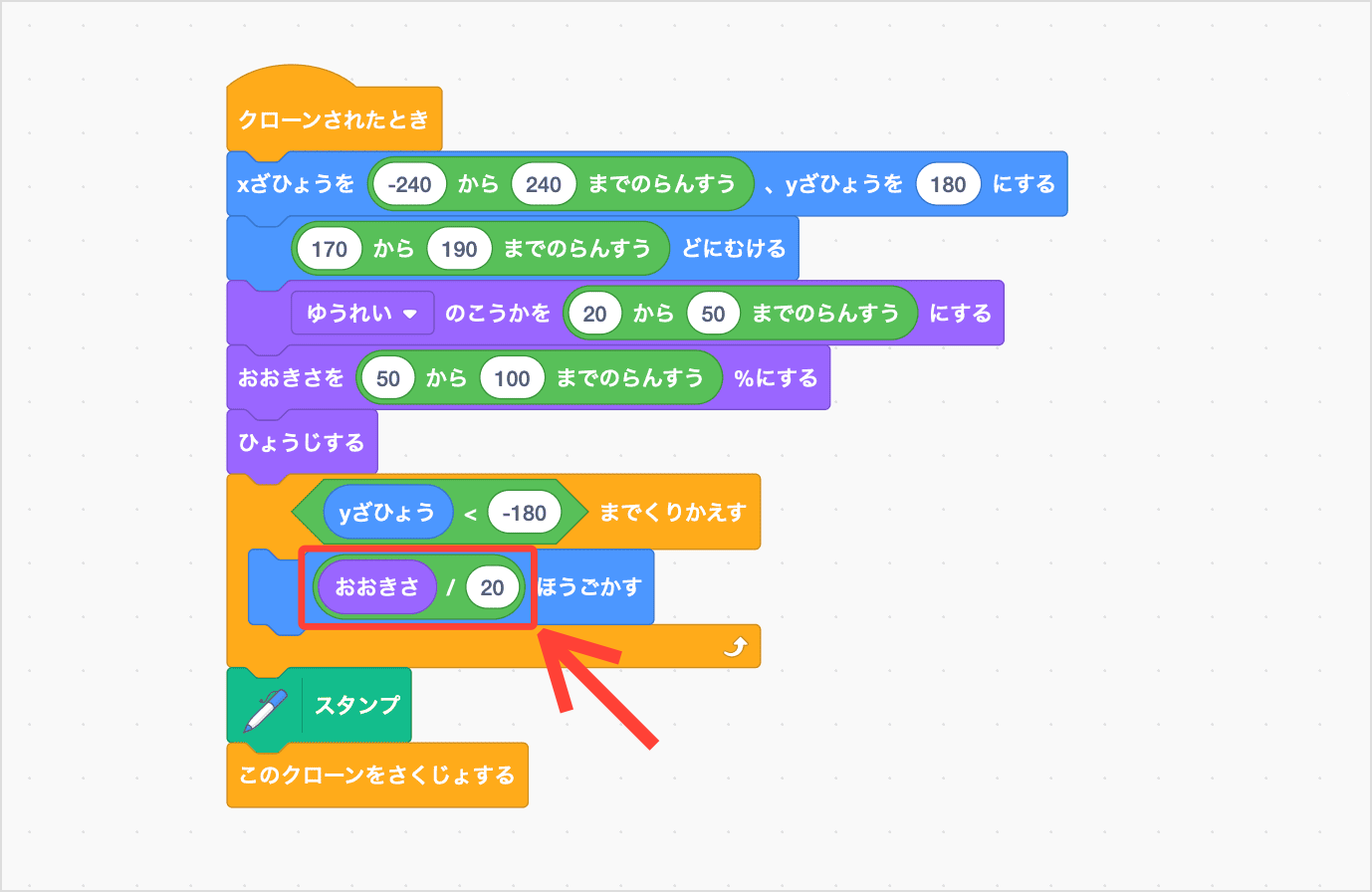1372x892 pixels.
Task: Click the 50 value in the size block
Action: 388,378
